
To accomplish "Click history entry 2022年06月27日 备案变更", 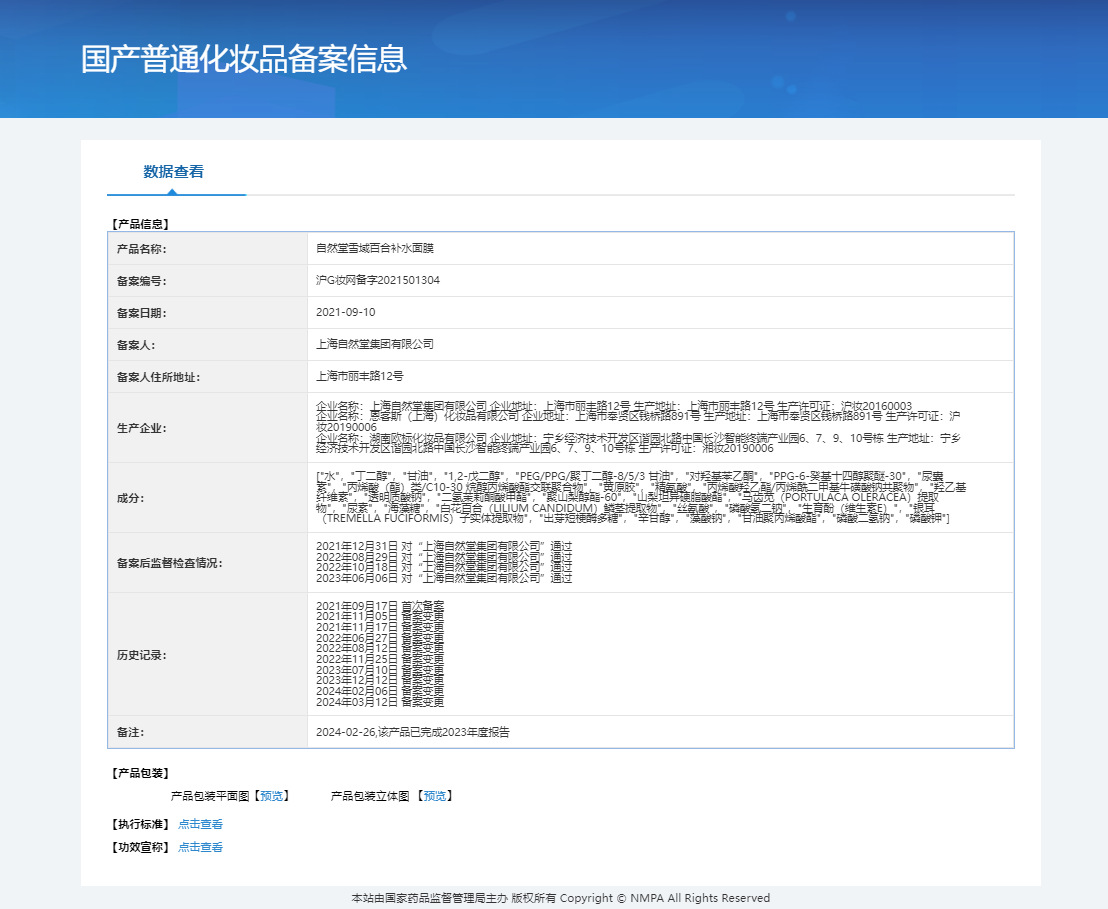I will click(x=380, y=638).
